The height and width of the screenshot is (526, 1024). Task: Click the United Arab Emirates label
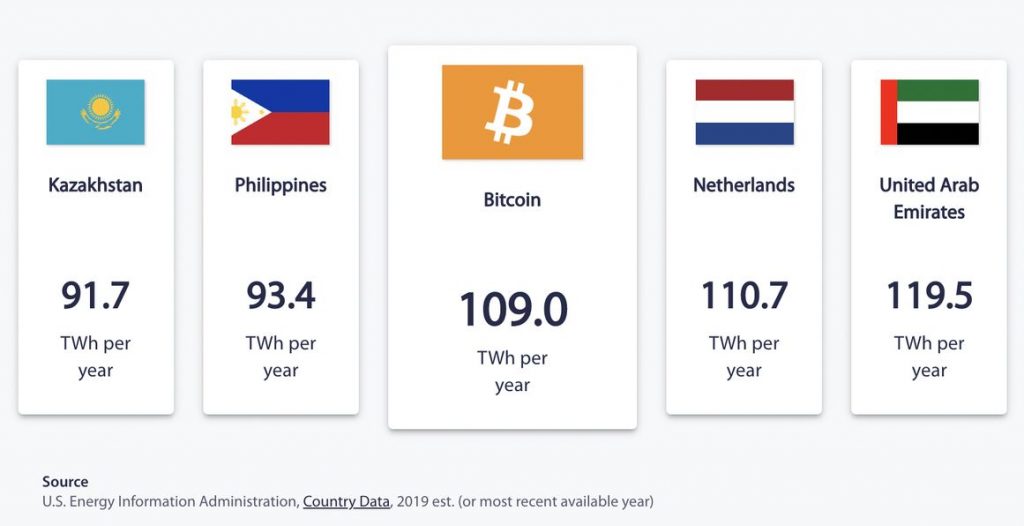click(x=929, y=198)
